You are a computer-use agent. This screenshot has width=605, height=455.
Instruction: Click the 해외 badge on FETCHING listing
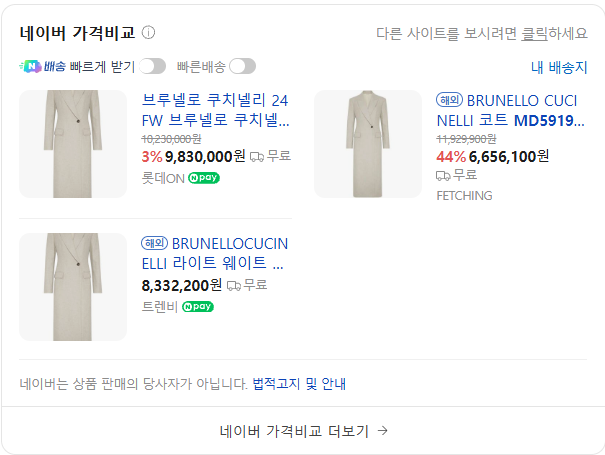(x=450, y=100)
